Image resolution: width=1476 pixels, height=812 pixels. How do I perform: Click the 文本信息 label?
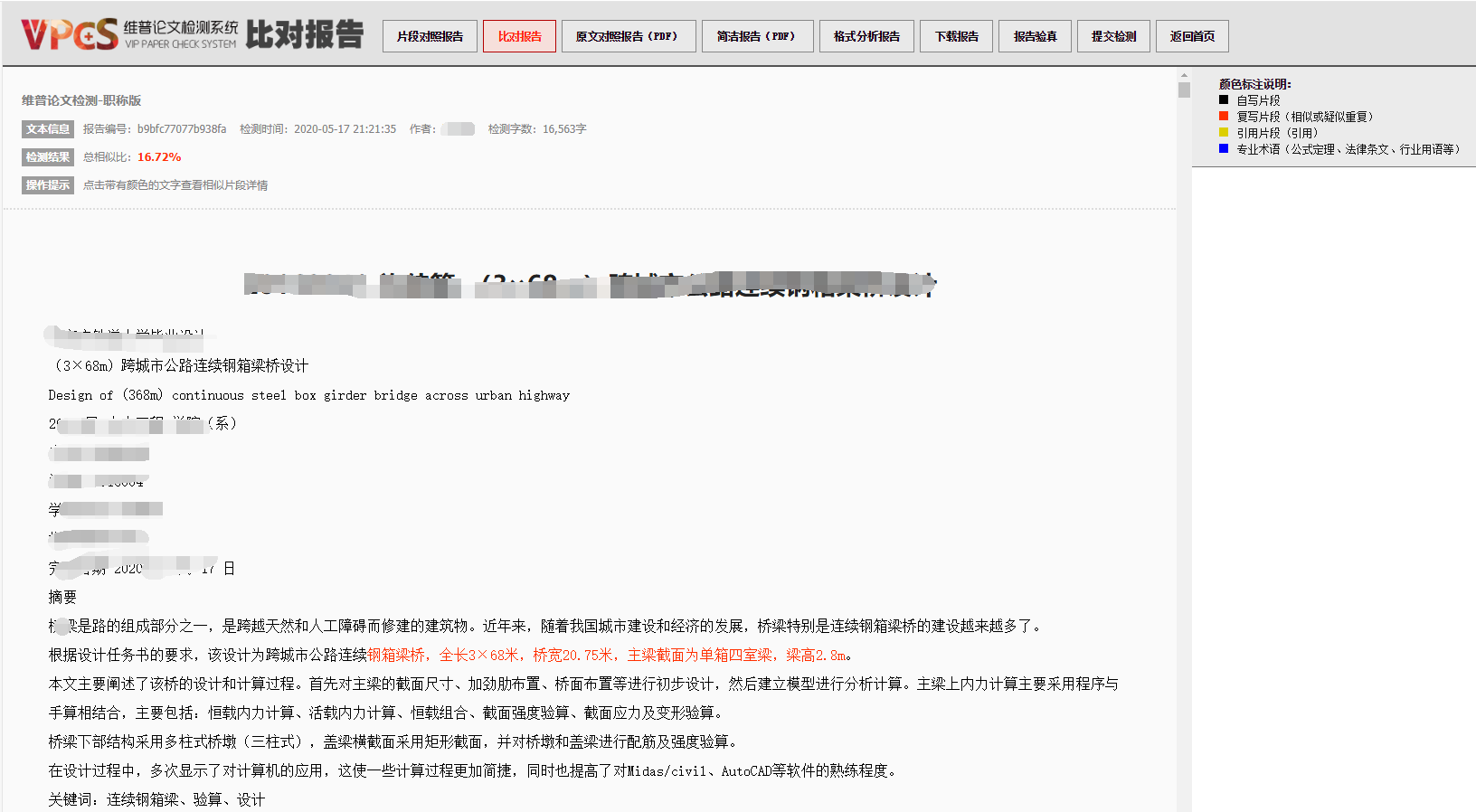pos(48,128)
